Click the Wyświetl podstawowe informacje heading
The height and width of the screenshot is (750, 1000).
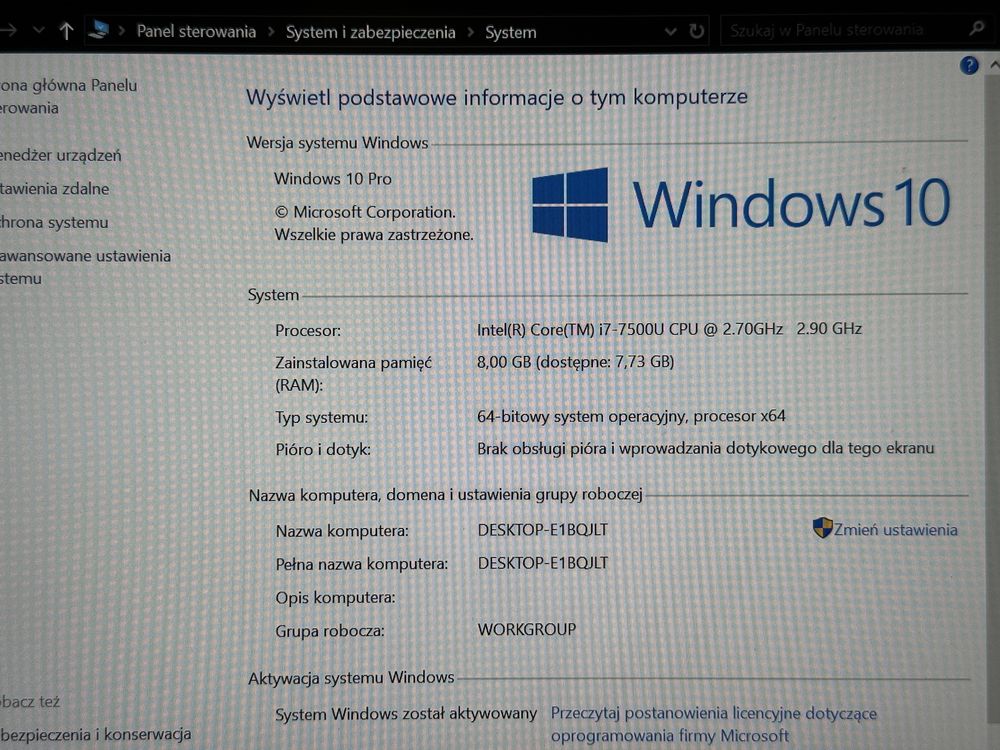[497, 98]
